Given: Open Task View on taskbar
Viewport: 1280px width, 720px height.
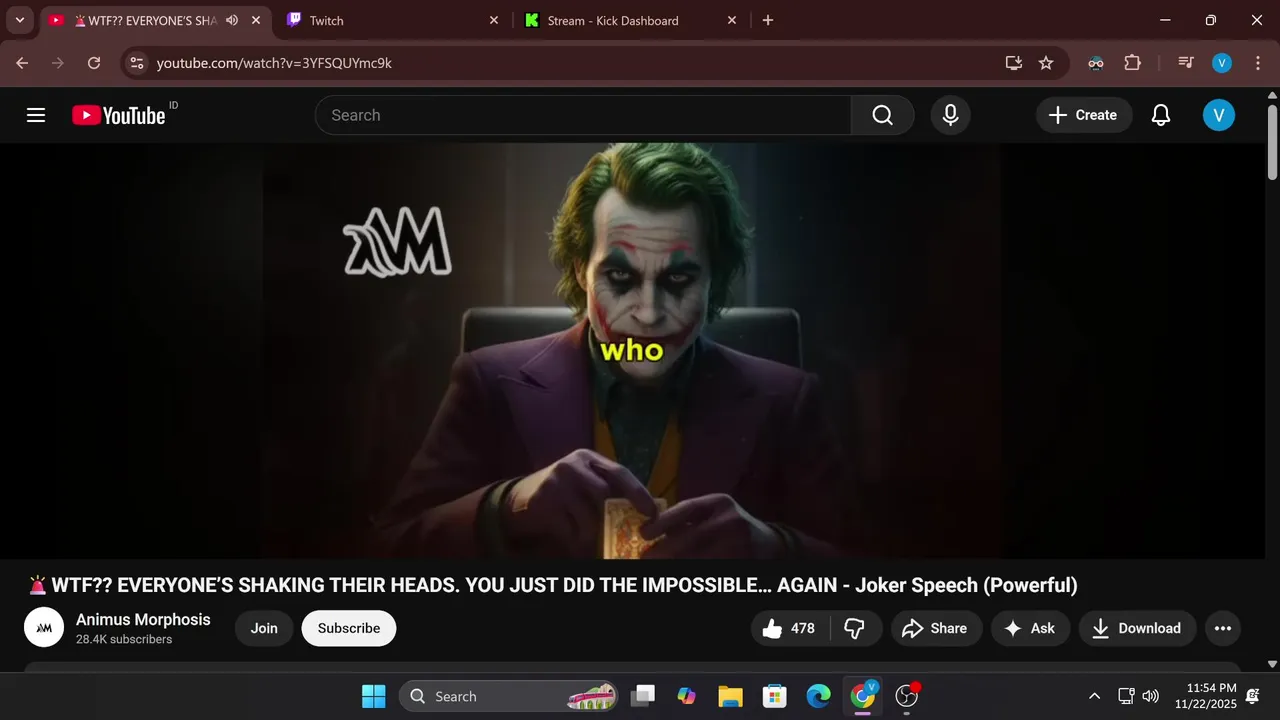Looking at the screenshot, I should [643, 696].
